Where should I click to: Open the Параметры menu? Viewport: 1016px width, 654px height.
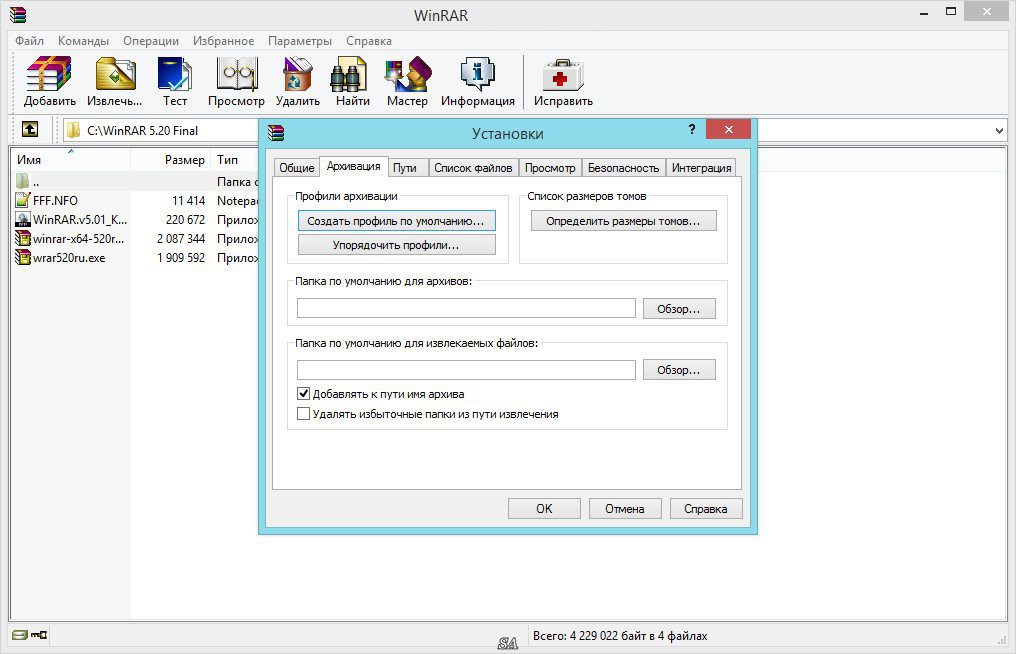[x=299, y=41]
